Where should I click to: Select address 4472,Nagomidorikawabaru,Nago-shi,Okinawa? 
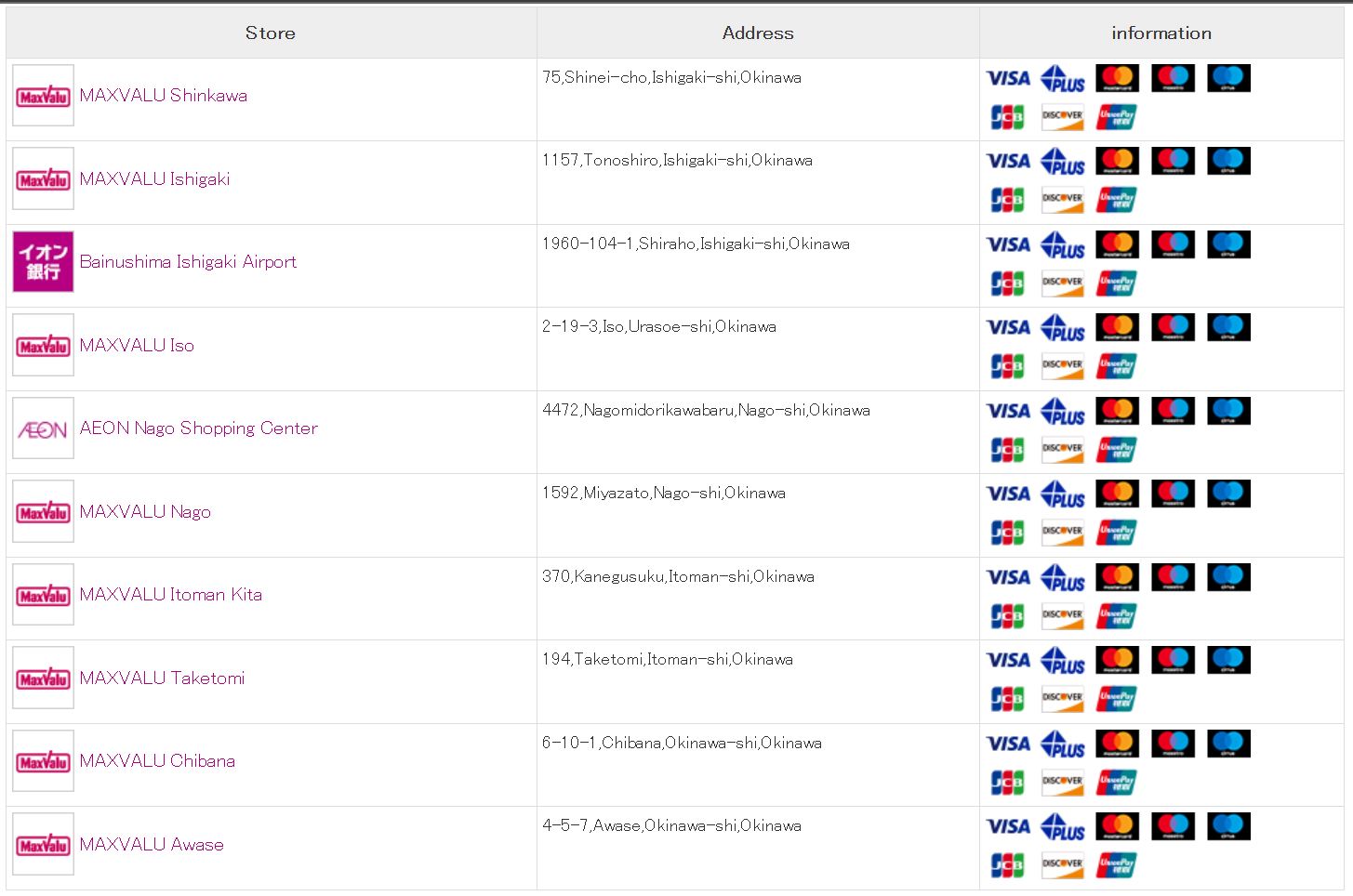coord(706,410)
